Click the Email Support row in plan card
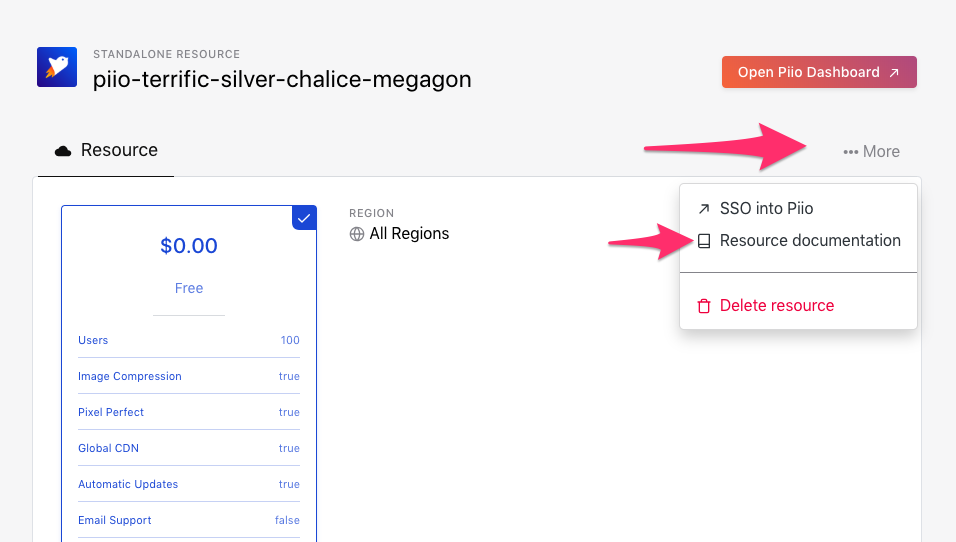Viewport: 956px width, 542px height. pos(189,520)
